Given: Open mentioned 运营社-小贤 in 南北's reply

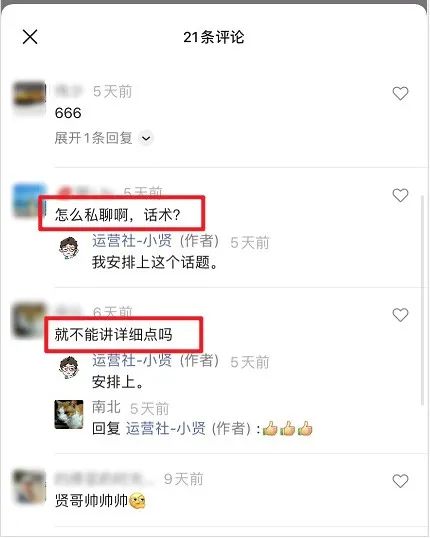Looking at the screenshot, I should (x=188, y=429).
